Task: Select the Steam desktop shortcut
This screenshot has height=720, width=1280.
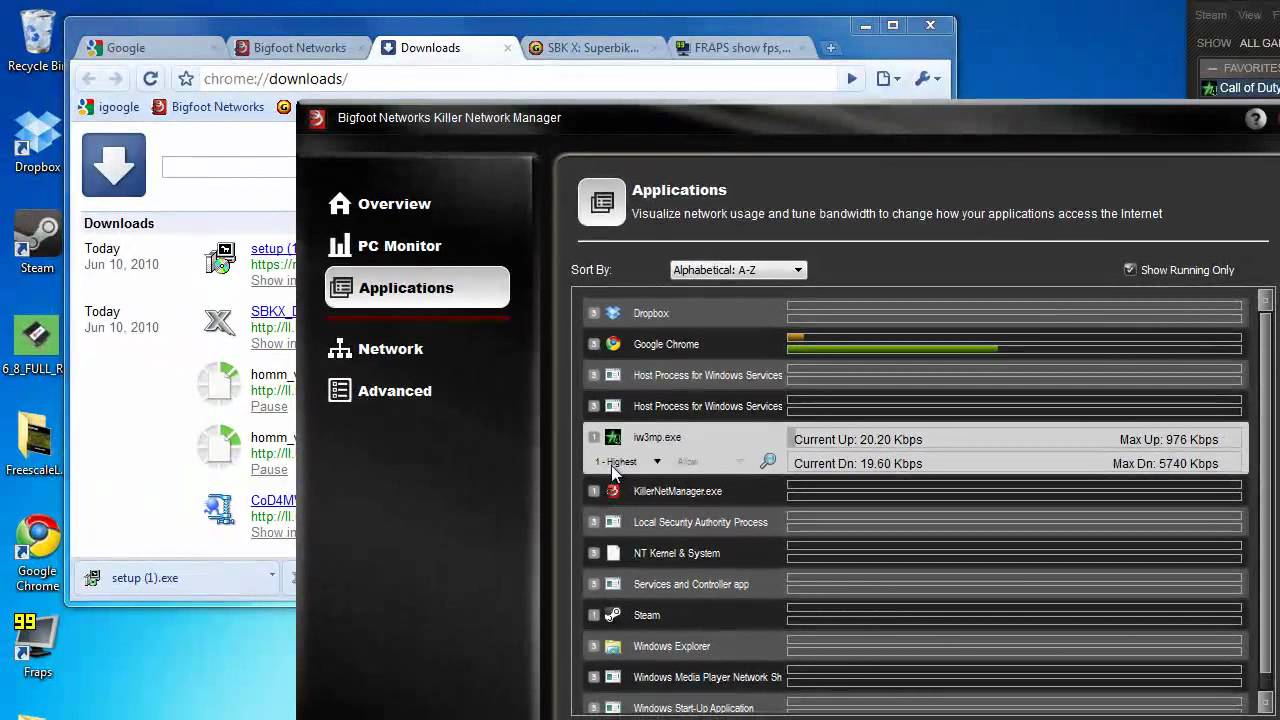Action: (x=37, y=242)
